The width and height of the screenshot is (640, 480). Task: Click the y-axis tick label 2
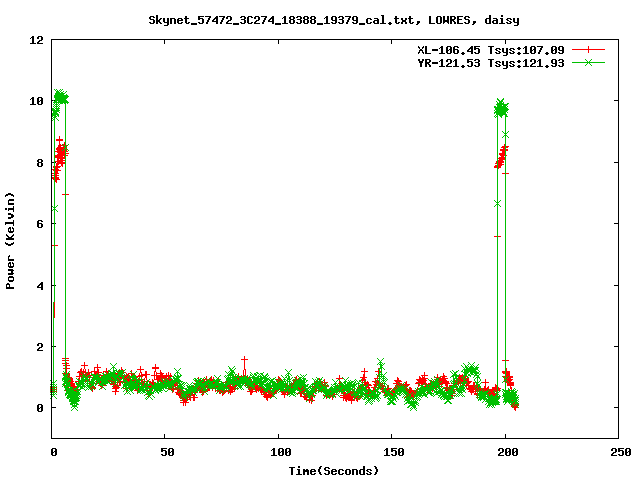[40, 347]
